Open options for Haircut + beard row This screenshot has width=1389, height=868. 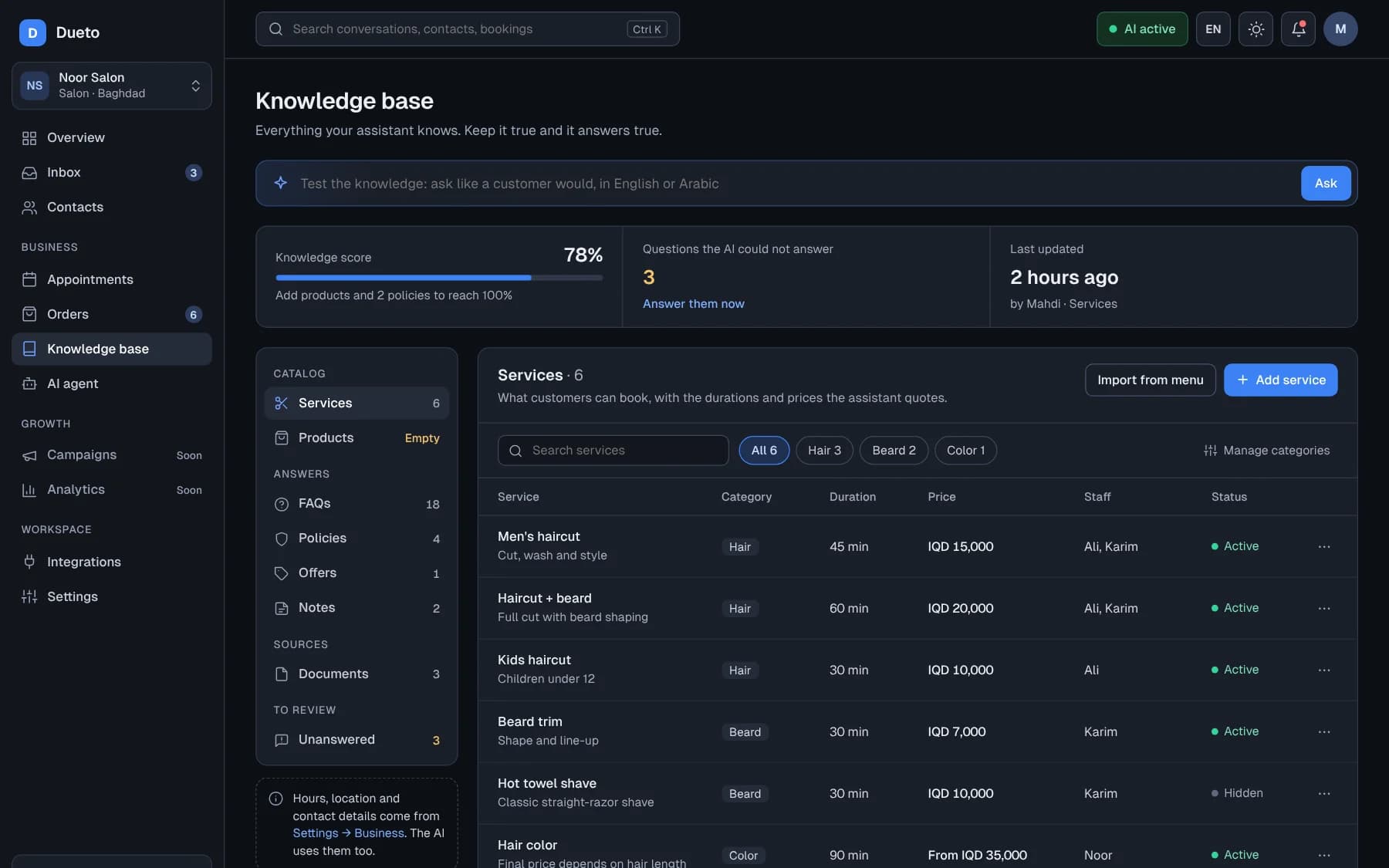click(x=1324, y=608)
